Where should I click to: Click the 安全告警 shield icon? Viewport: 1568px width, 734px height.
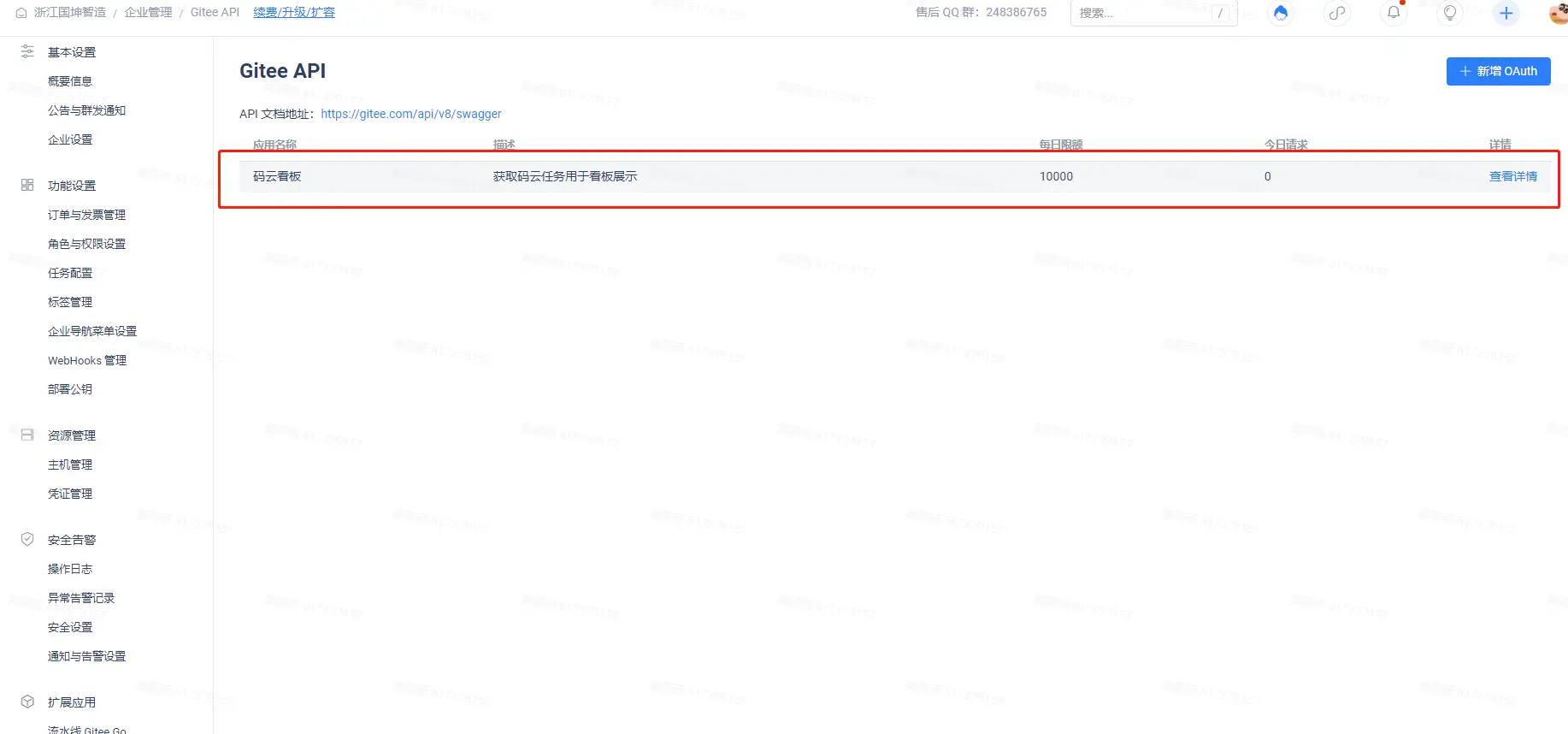click(27, 539)
